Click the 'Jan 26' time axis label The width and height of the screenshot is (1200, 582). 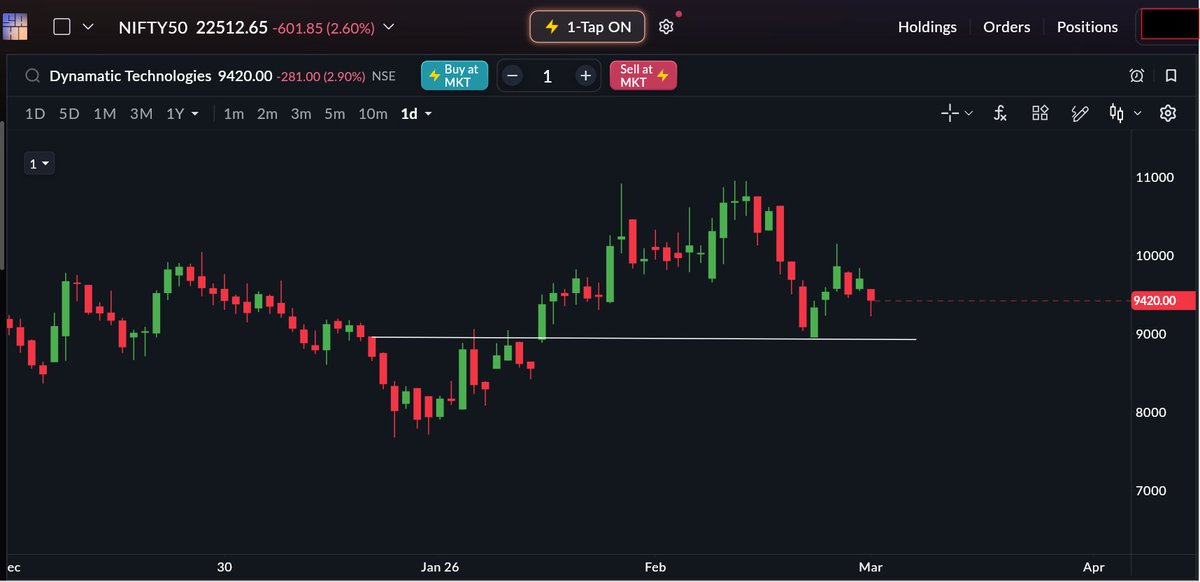pos(440,567)
